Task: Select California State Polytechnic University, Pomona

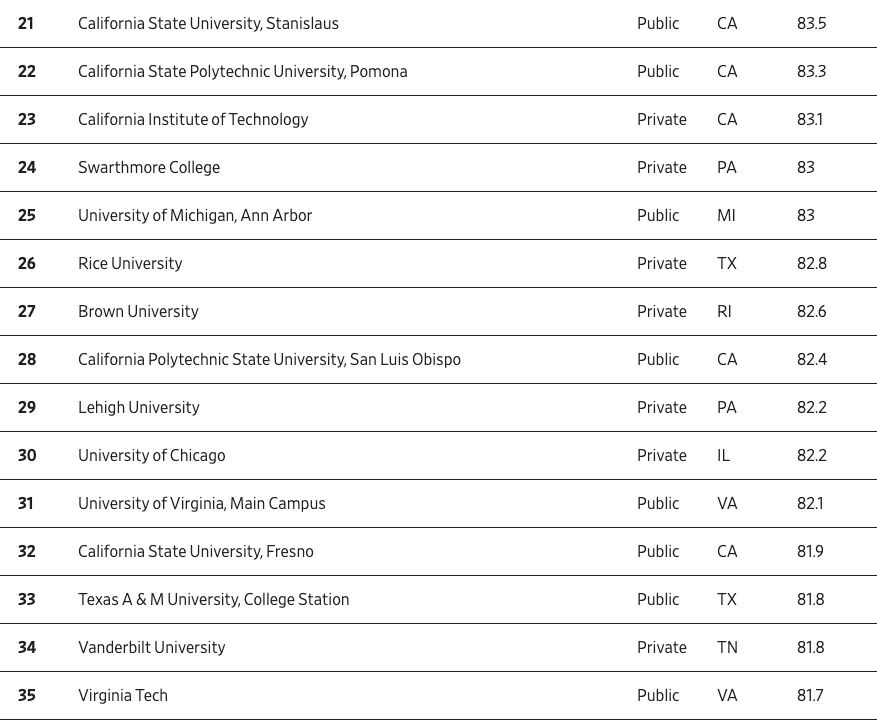Action: pyautogui.click(x=242, y=72)
